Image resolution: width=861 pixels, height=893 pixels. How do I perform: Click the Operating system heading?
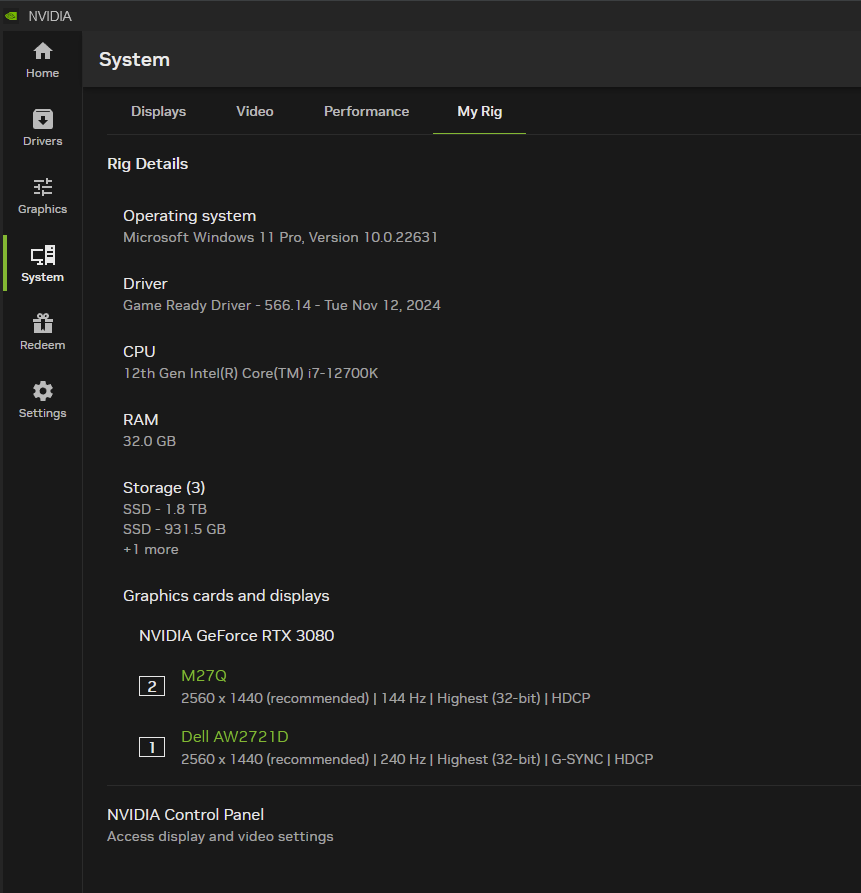(190, 216)
